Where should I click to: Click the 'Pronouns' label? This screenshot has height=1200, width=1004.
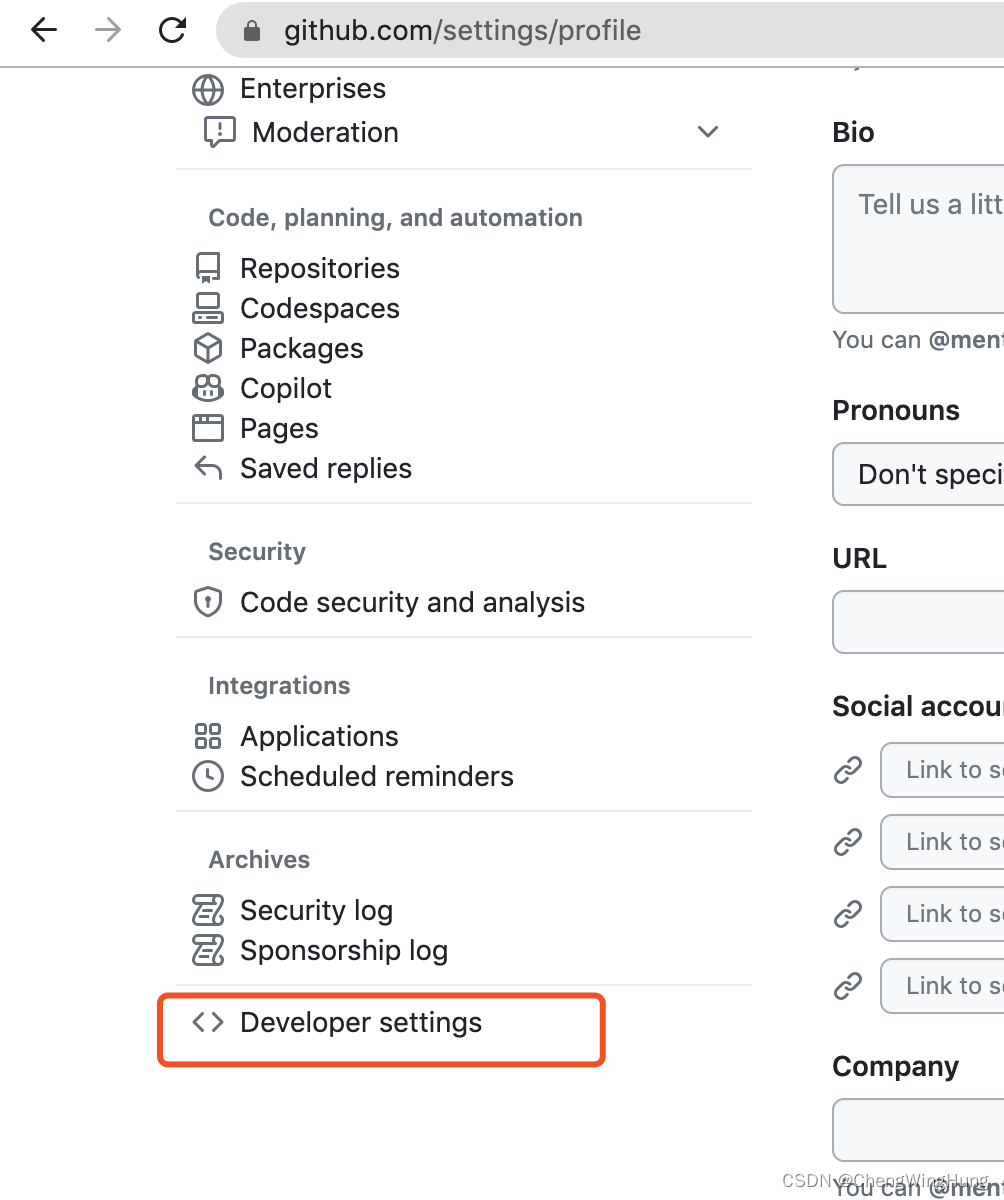(896, 411)
